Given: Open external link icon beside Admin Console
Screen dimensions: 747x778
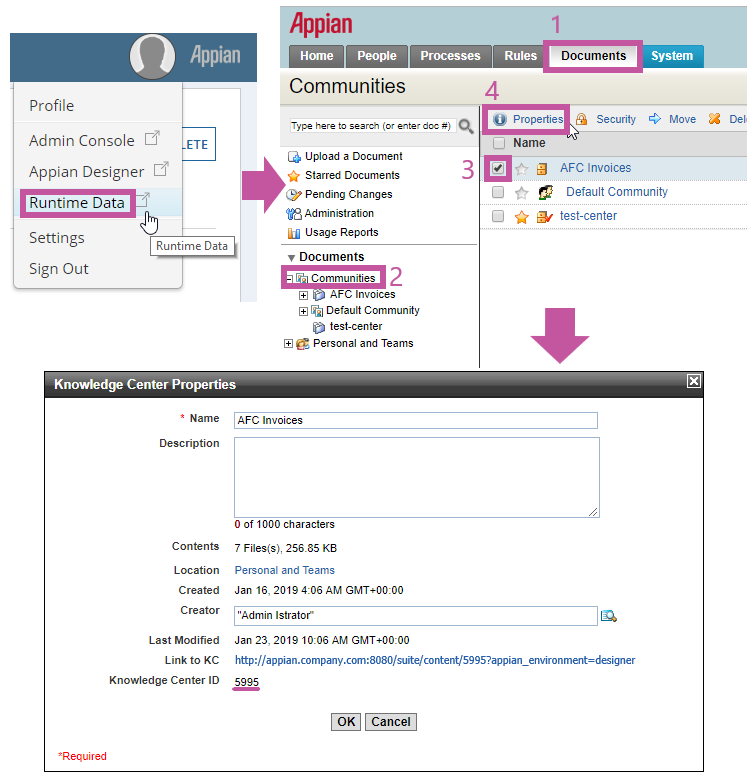Looking at the screenshot, I should (x=152, y=138).
